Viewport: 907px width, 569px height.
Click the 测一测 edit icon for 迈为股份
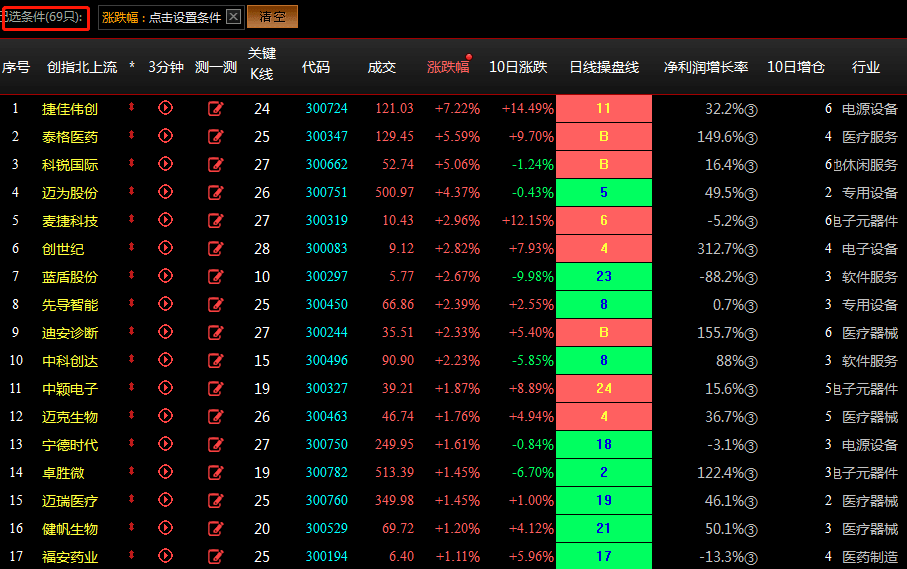(216, 192)
